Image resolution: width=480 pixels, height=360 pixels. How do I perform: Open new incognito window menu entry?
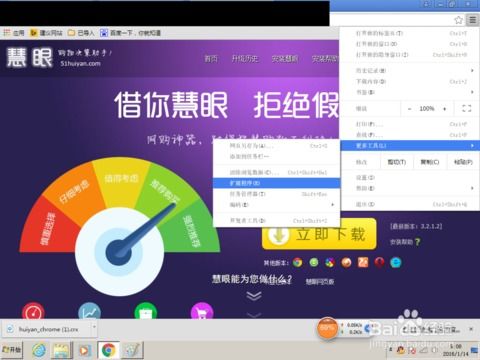coord(410,55)
